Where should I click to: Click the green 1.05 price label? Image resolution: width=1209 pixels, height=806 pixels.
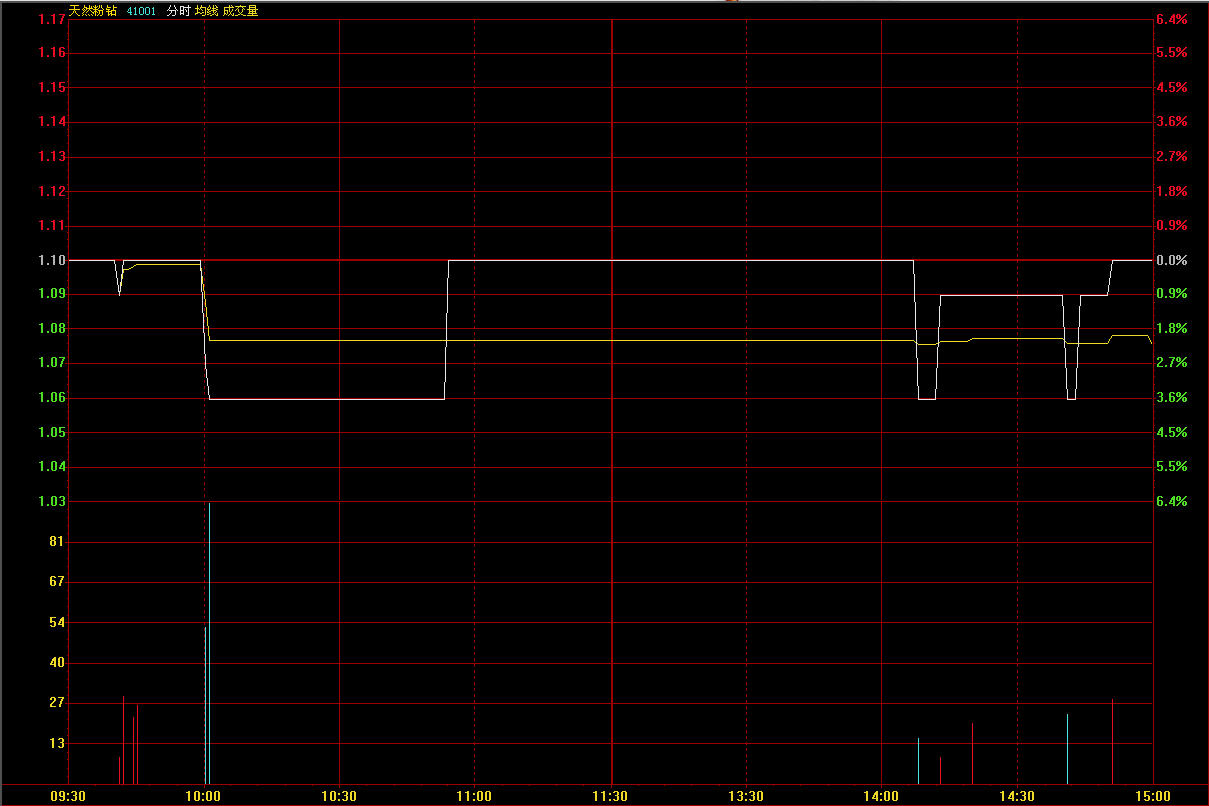[51, 432]
